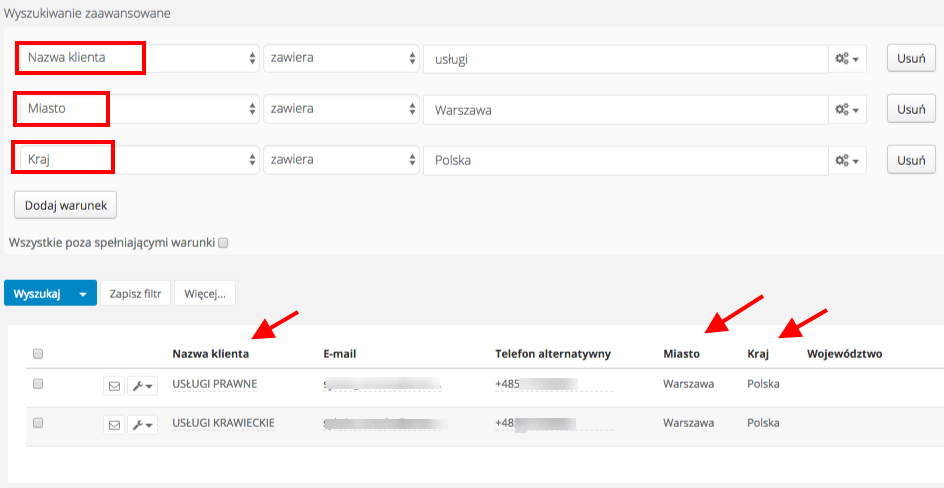Click the blurred email of USŁUGI PRAWNE
The image size is (944, 488).
coord(383,383)
